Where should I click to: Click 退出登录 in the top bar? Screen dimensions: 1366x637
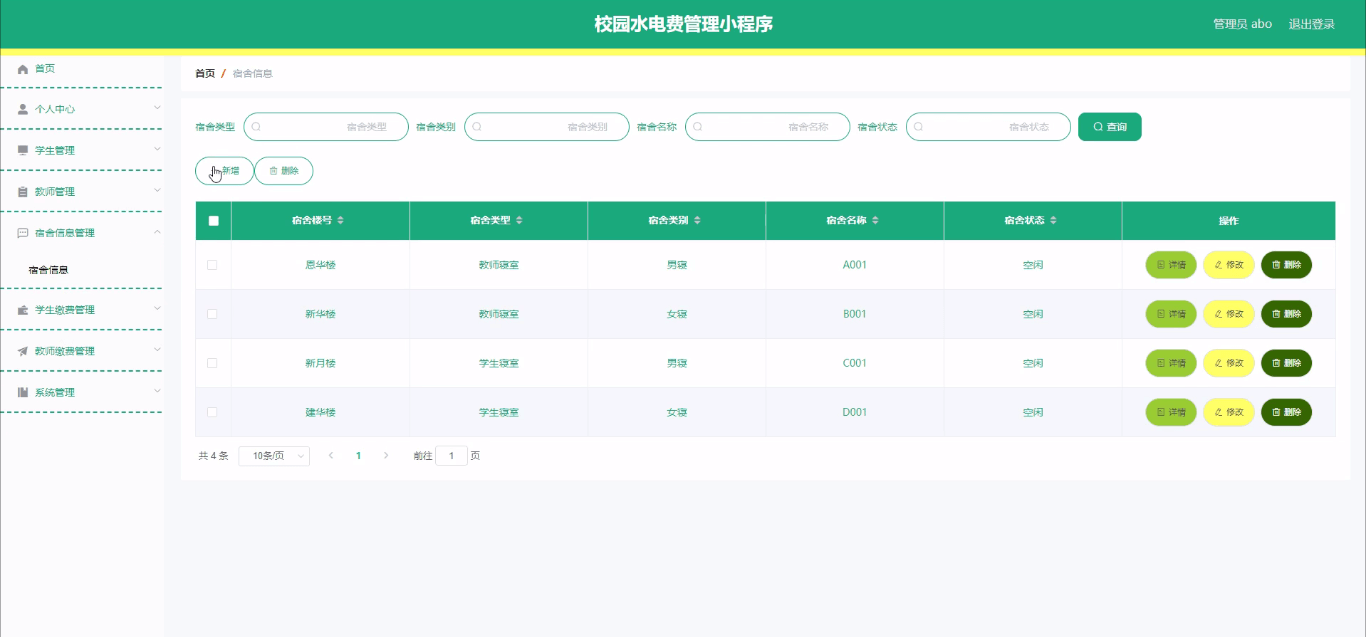[1311, 23]
